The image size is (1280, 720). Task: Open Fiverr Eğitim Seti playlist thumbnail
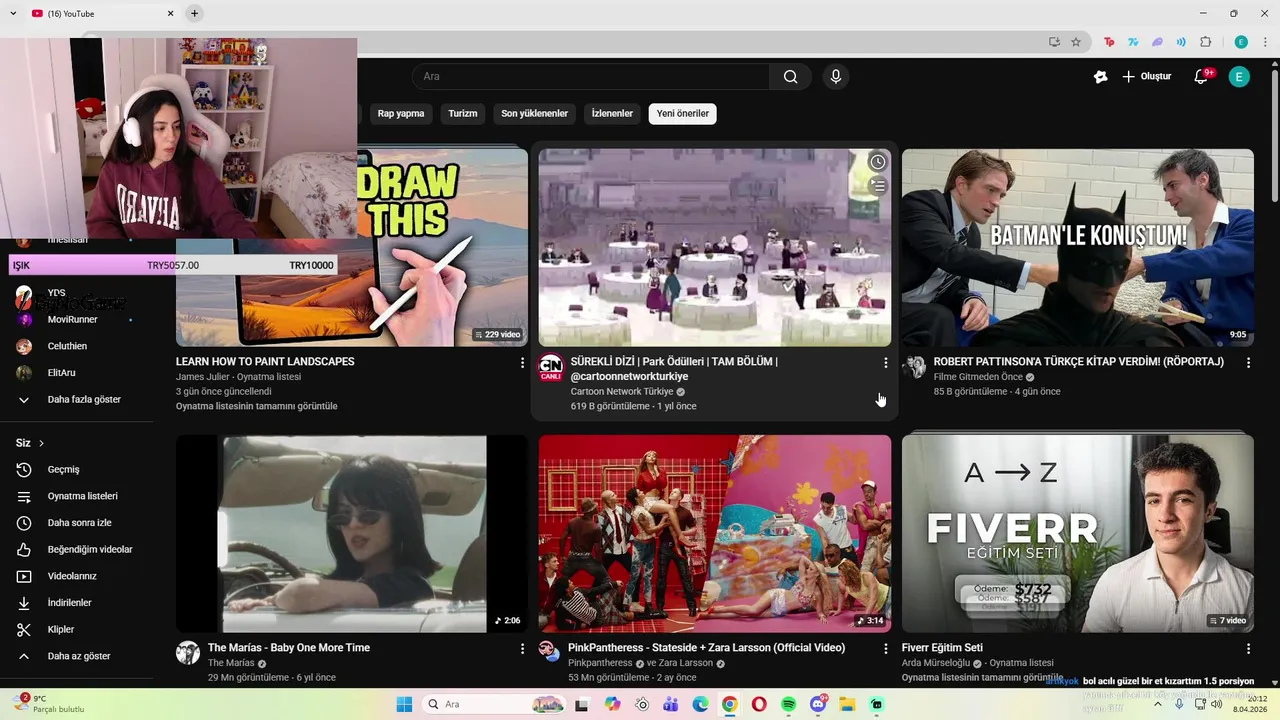click(1077, 533)
